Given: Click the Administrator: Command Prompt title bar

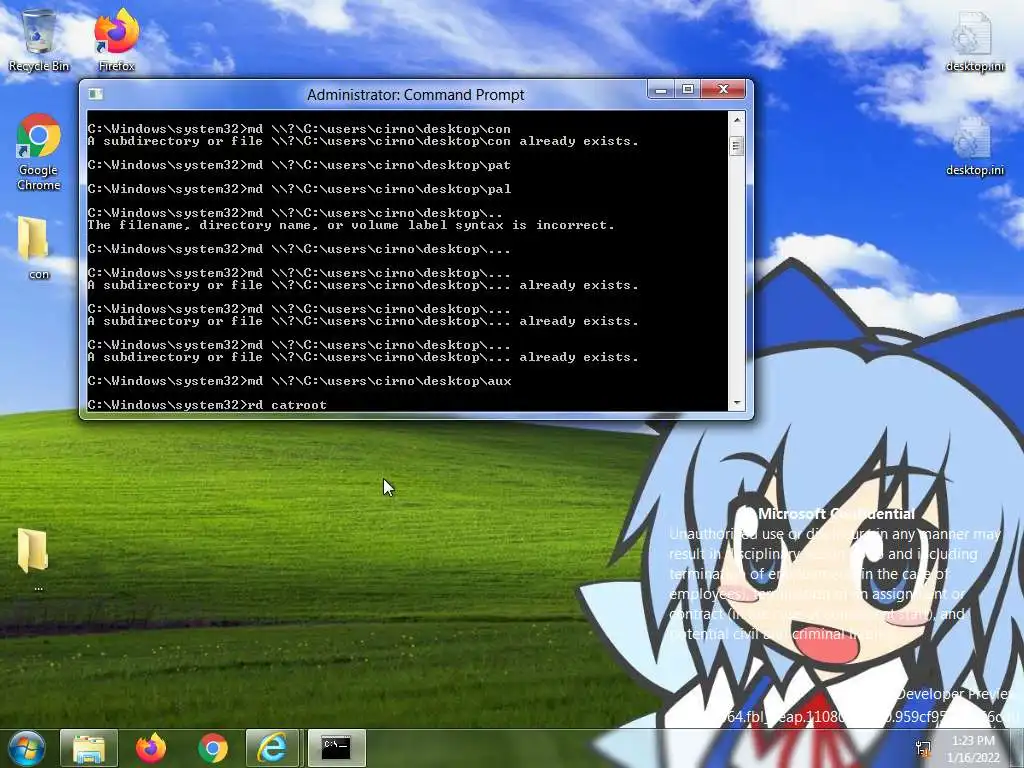Looking at the screenshot, I should point(415,95).
